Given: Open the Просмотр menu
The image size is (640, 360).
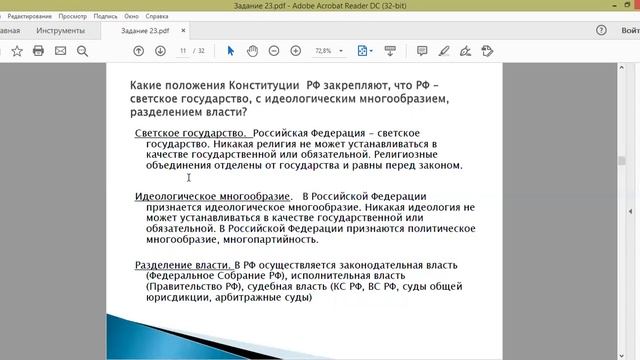Looking at the screenshot, I should [x=73, y=16].
